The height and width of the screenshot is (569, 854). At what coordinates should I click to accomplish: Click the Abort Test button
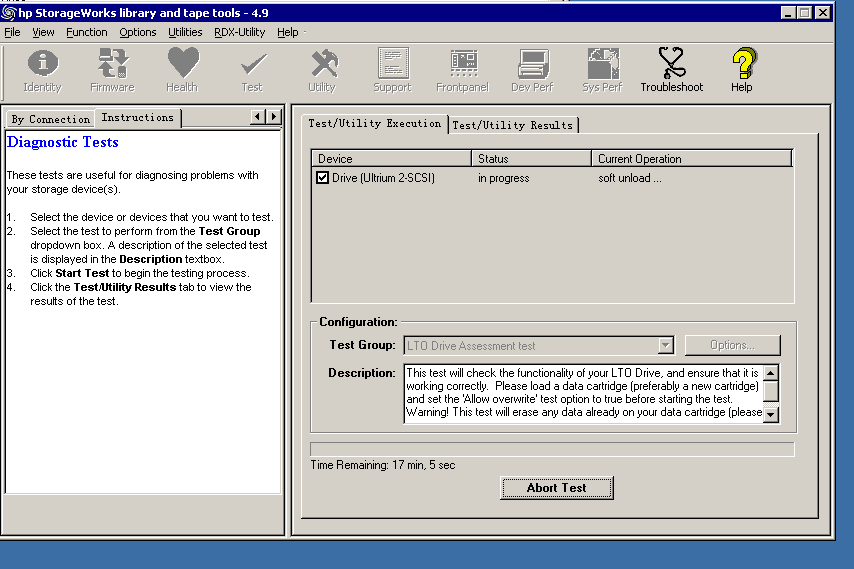[557, 488]
